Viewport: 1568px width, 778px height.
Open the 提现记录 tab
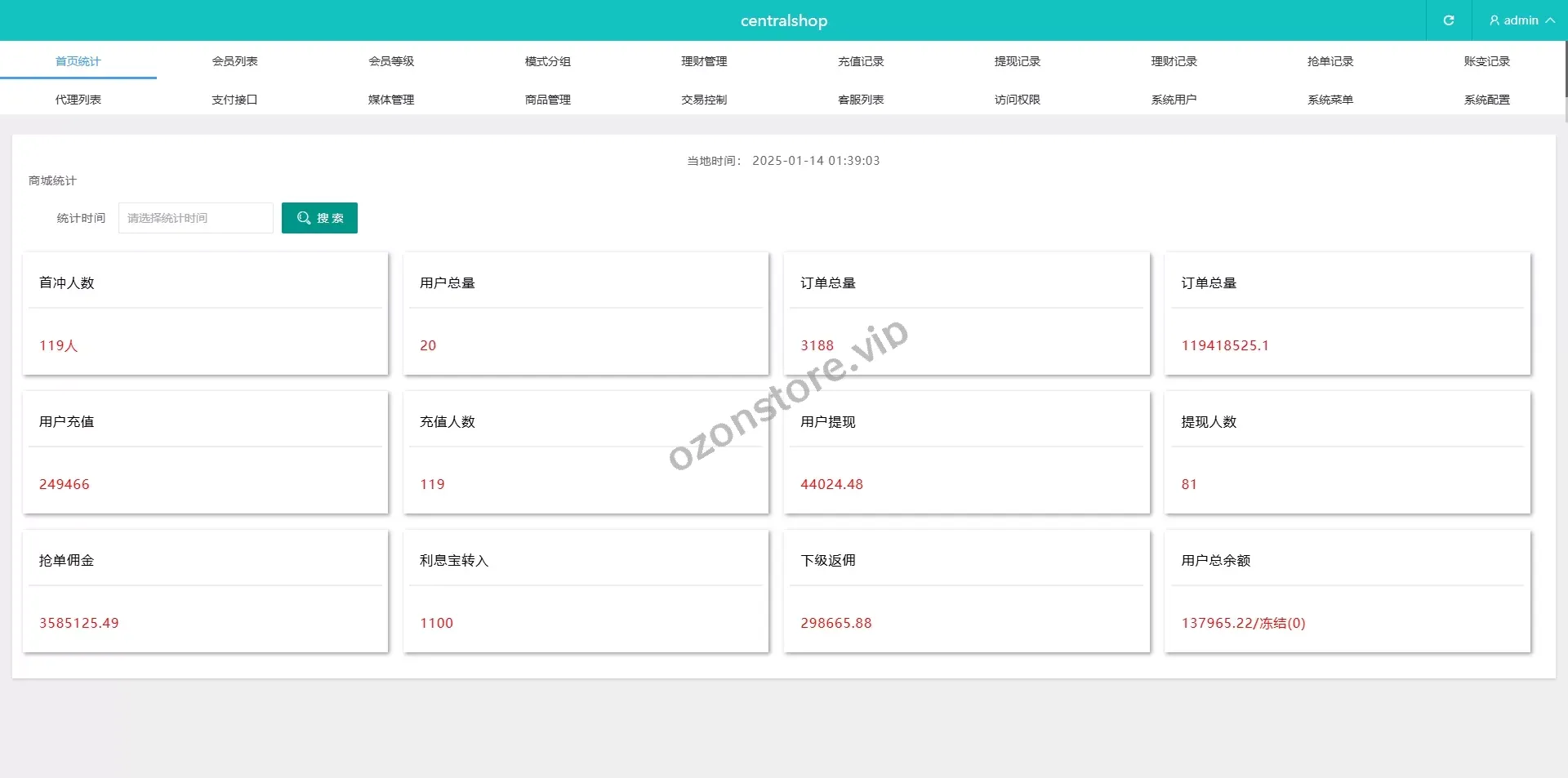[1018, 61]
